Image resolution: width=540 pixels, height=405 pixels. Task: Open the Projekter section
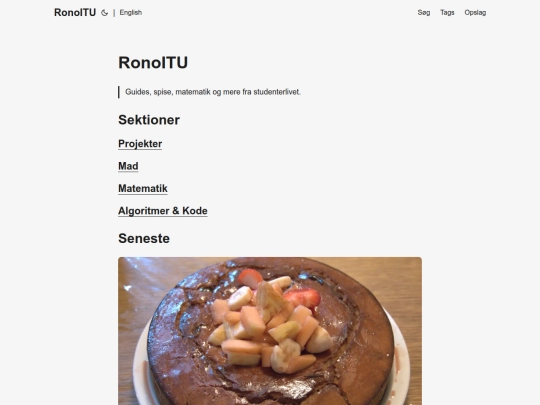pos(140,144)
